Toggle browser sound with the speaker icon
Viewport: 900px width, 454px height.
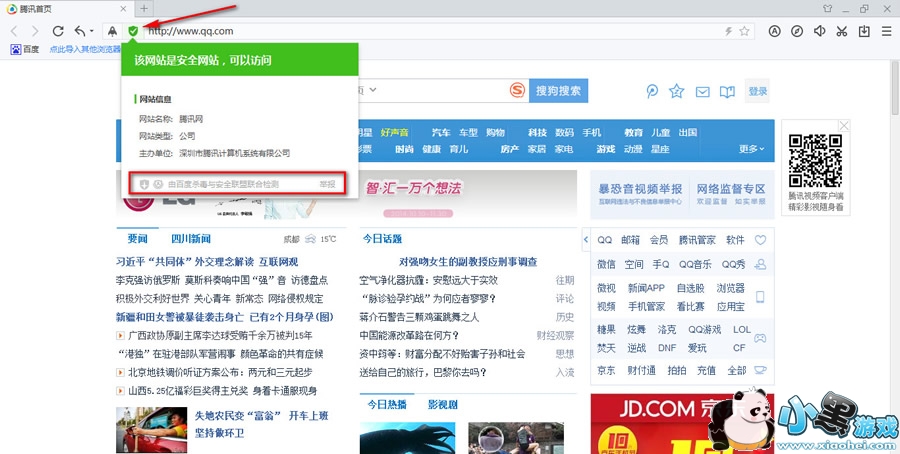pos(820,31)
